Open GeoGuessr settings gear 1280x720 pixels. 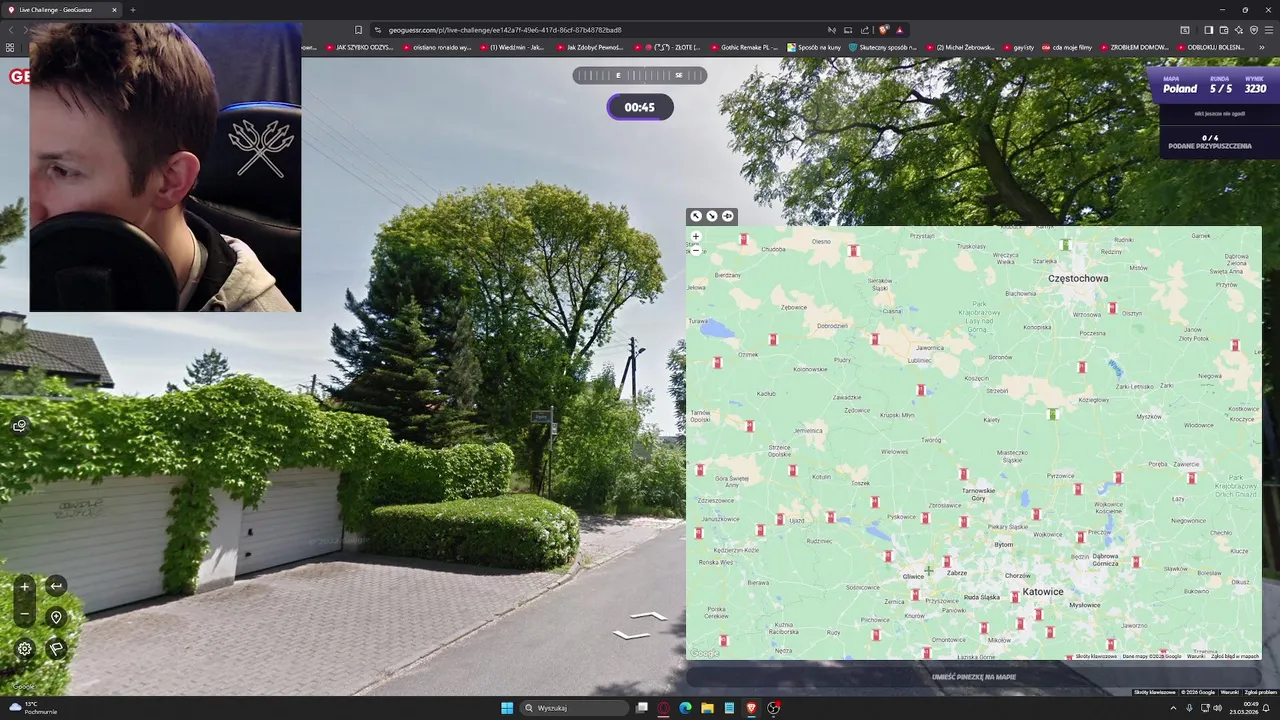25,649
